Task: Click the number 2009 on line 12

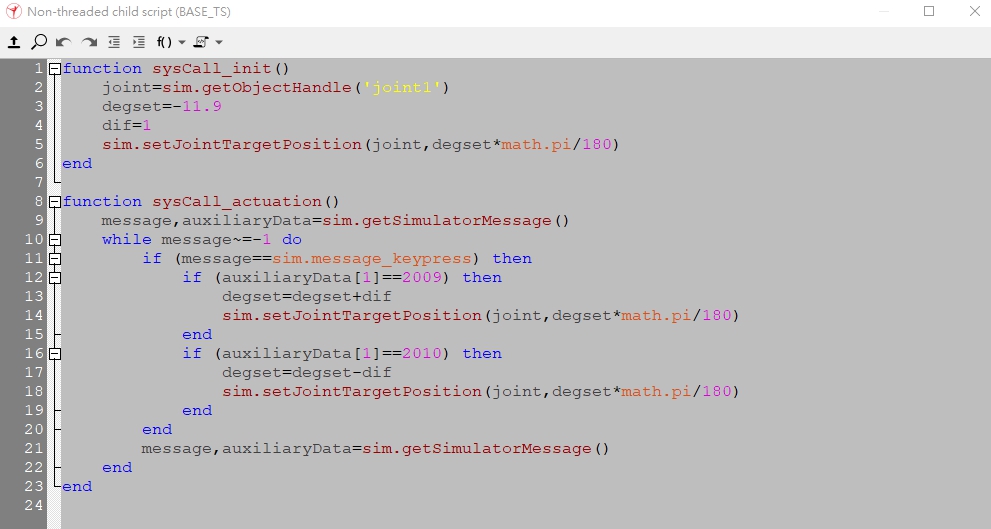Action: pos(422,277)
